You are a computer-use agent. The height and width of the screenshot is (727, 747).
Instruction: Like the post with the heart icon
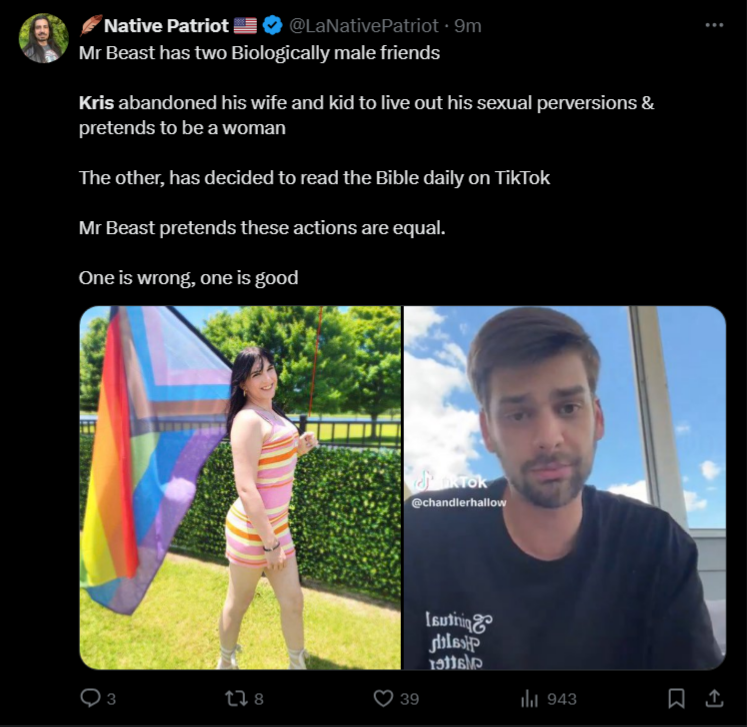(x=383, y=699)
